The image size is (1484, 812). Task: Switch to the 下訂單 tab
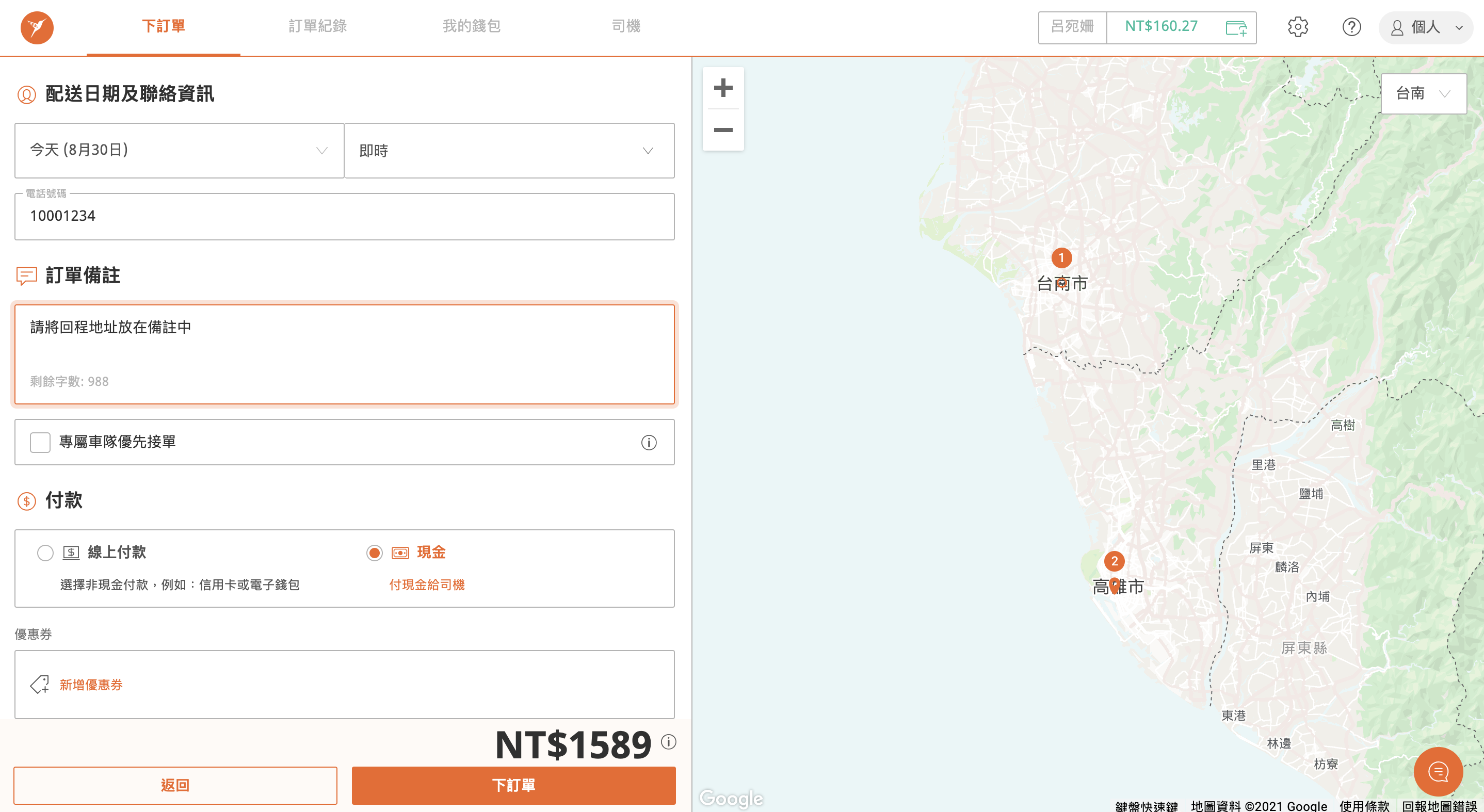click(164, 26)
